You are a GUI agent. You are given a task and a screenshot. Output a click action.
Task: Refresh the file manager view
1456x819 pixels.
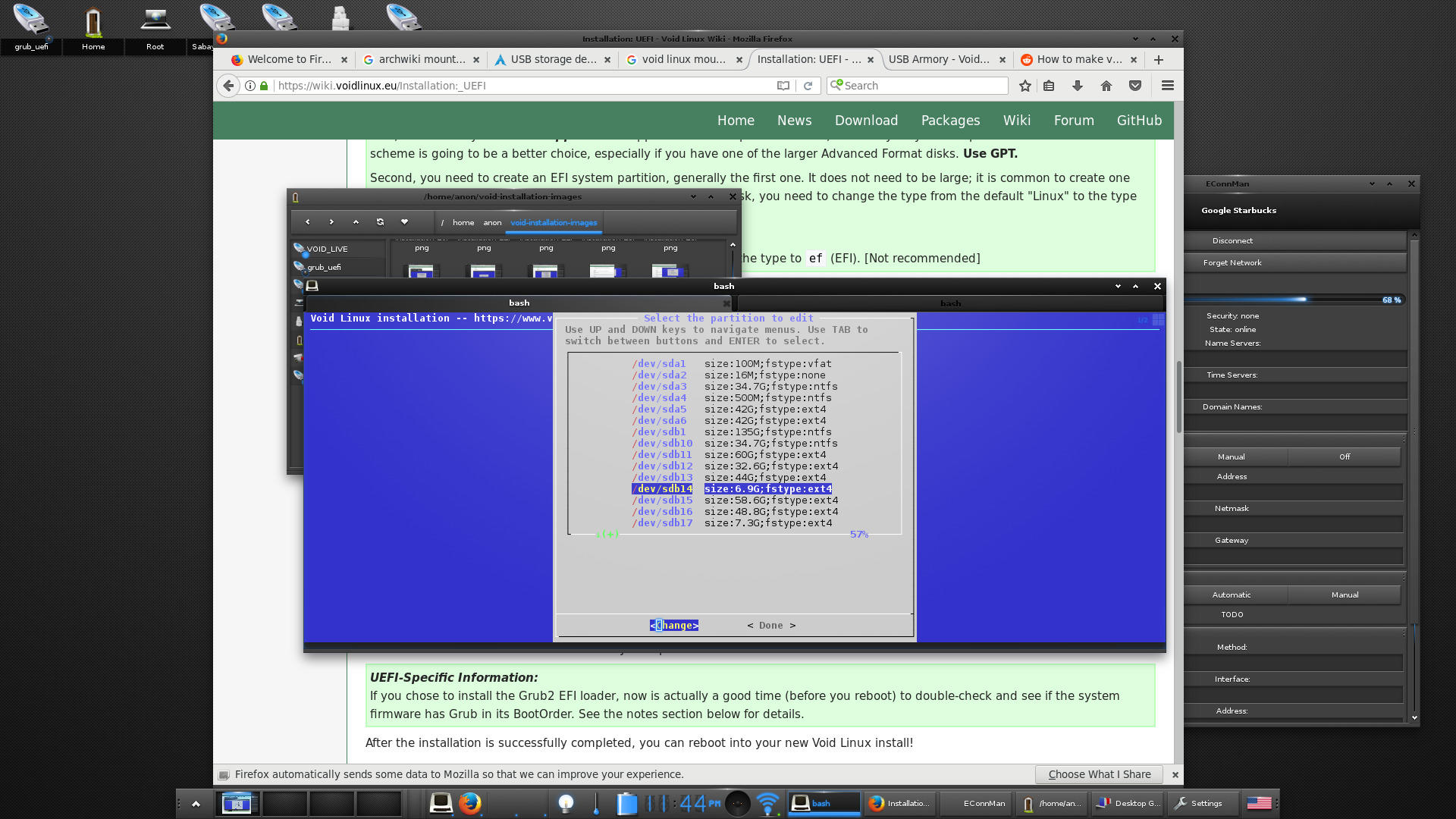coord(380,222)
